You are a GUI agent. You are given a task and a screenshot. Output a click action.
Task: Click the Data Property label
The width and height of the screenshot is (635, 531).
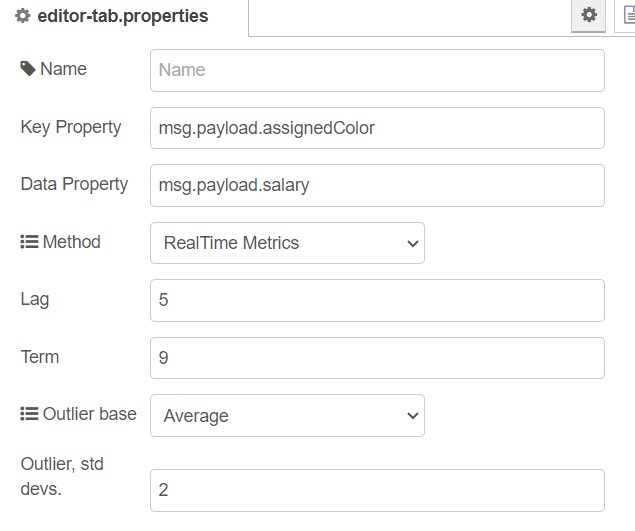[74, 184]
